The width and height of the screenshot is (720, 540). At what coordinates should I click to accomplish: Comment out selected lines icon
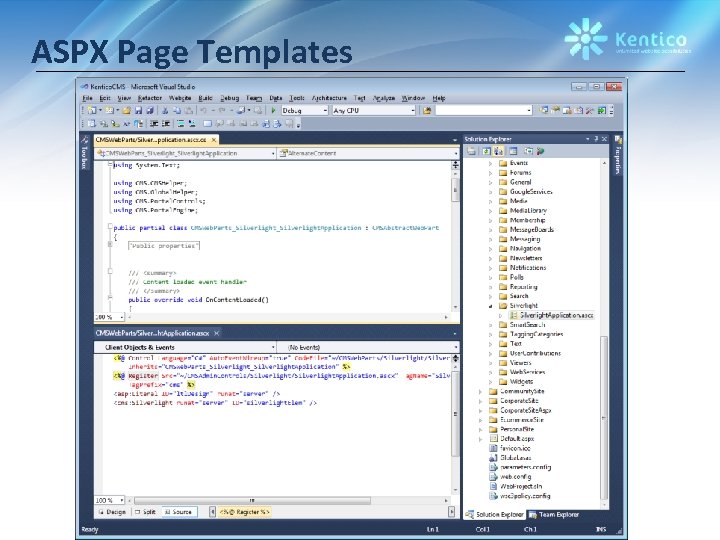coord(181,124)
